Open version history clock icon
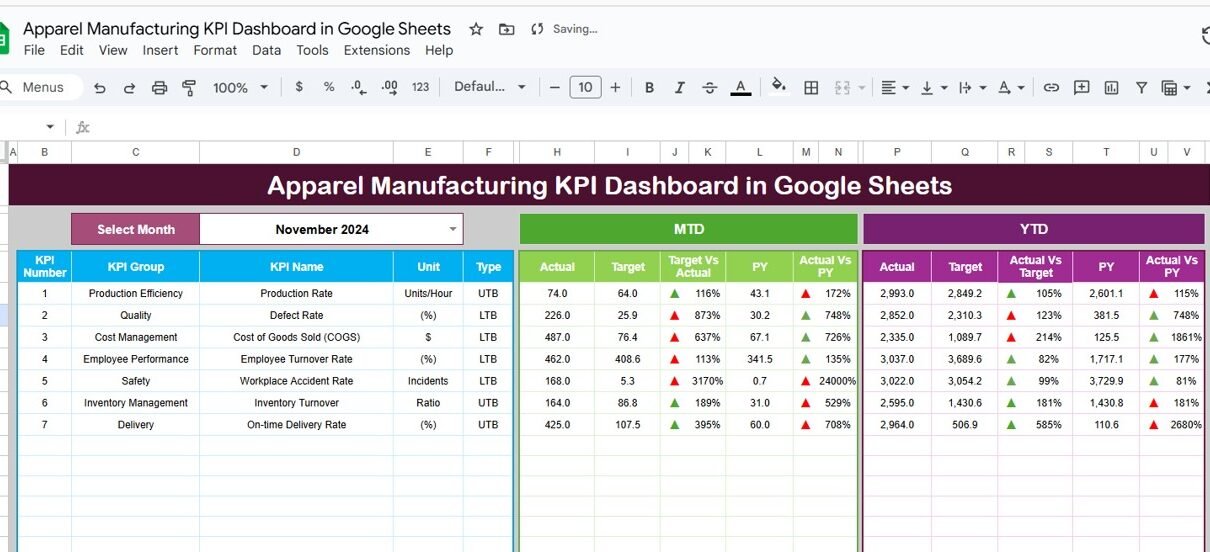This screenshot has width=1210, height=552. coord(1205,36)
